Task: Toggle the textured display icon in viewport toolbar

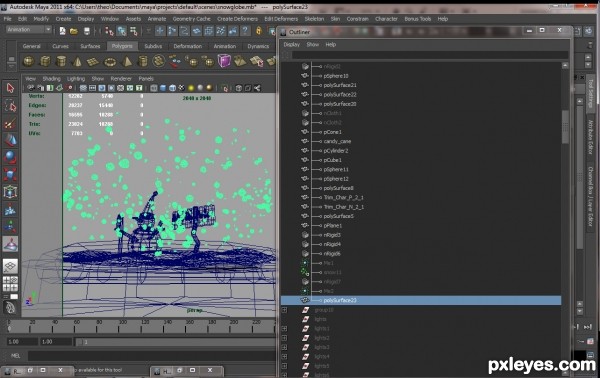Action: [x=181, y=88]
